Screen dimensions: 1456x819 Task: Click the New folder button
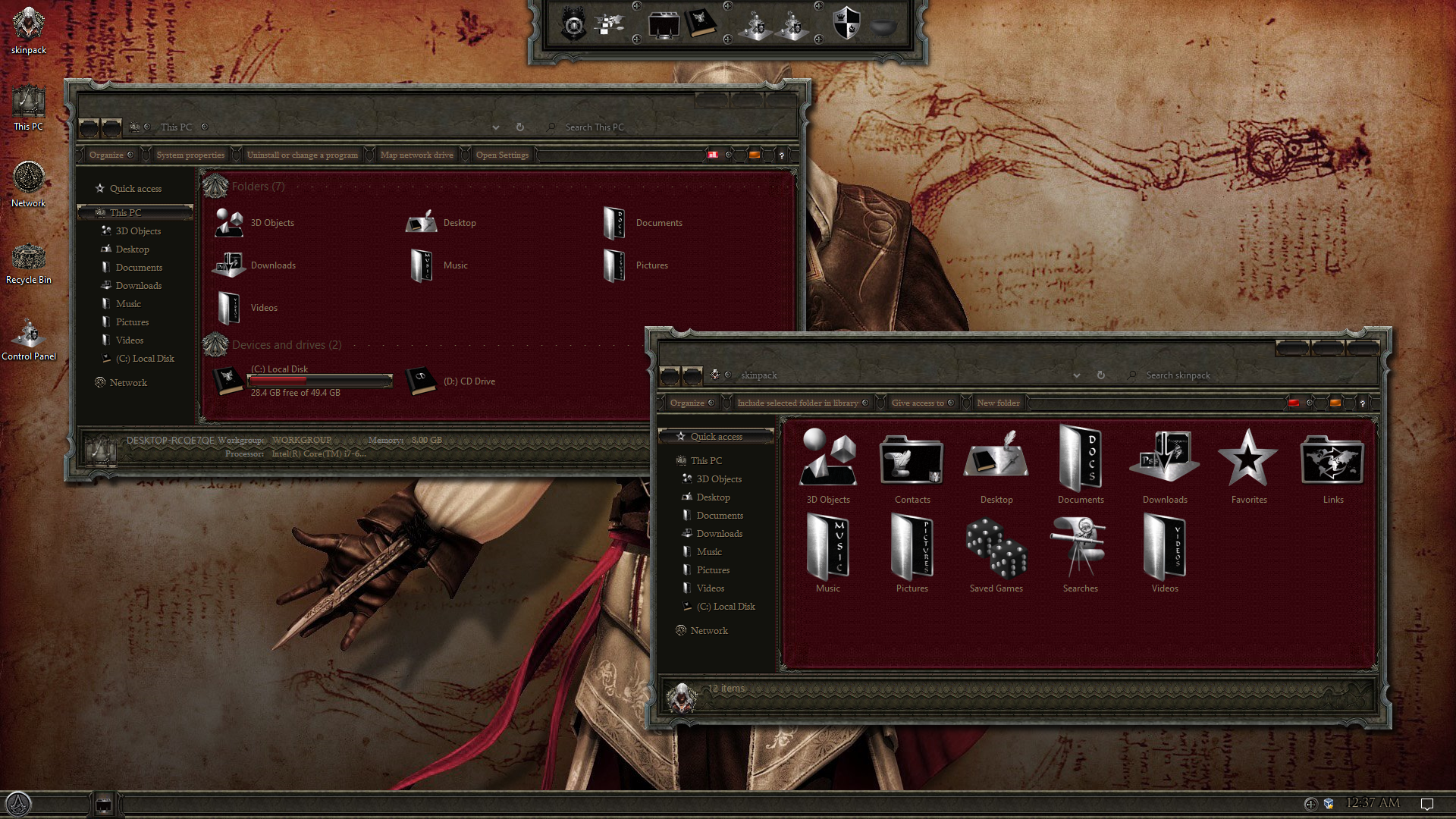coord(998,403)
